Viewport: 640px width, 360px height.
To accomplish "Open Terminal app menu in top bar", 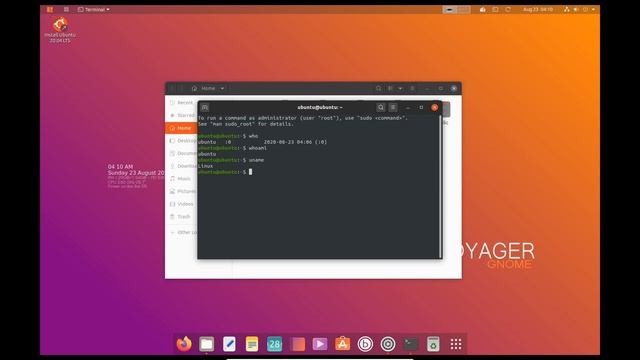I will [93, 9].
